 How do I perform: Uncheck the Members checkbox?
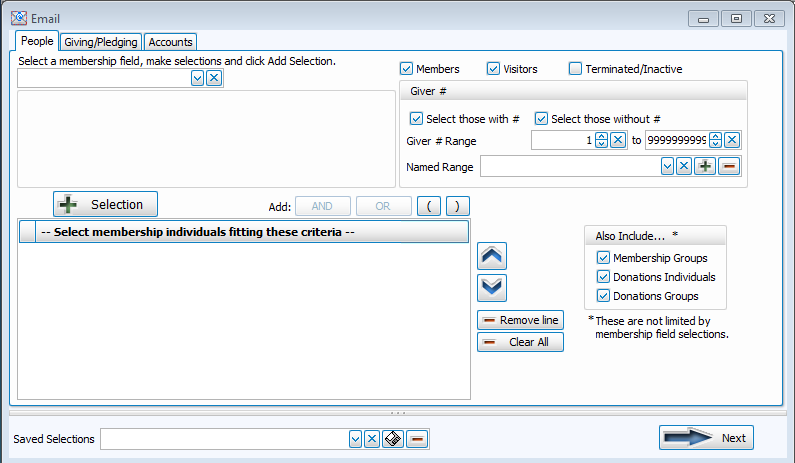407,69
